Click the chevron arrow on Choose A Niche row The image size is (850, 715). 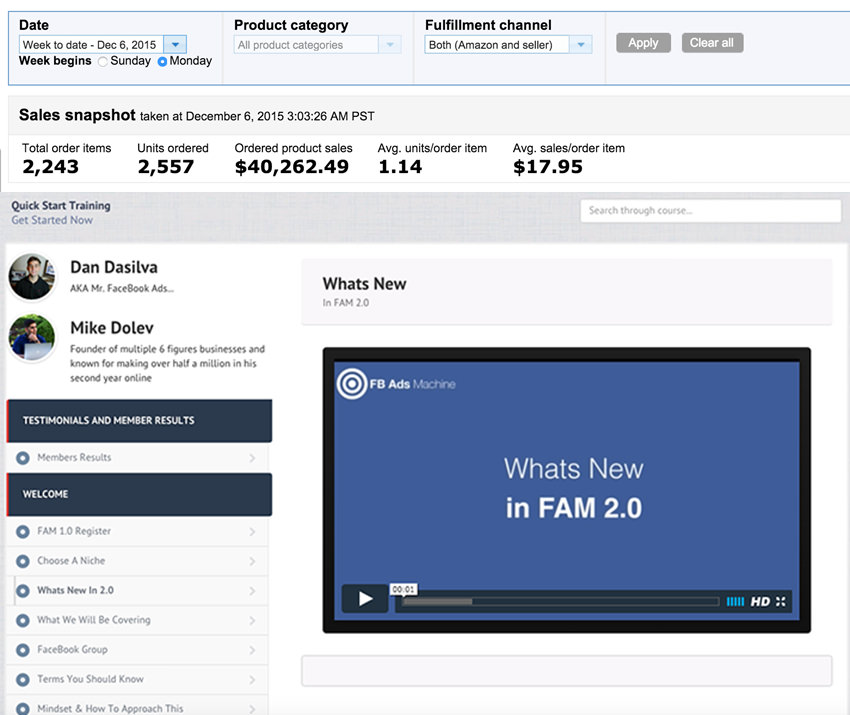click(252, 562)
